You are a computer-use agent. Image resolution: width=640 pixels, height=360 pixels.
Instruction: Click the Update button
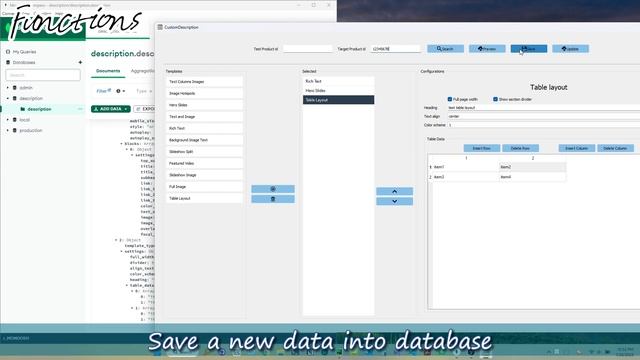(570, 49)
